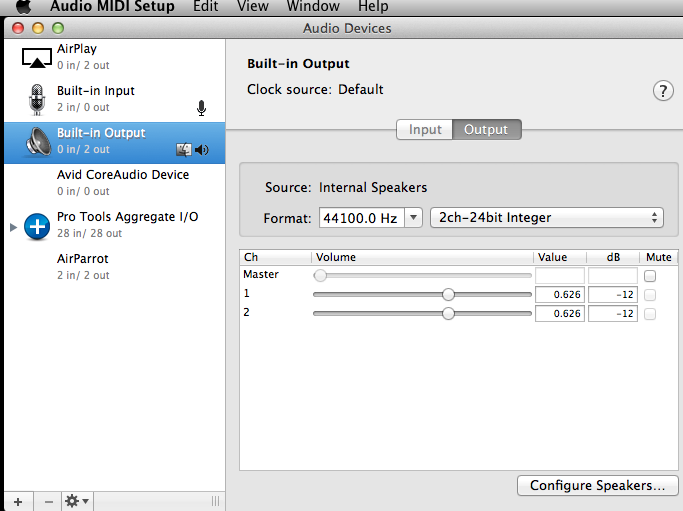Viewport: 683px width, 511px height.
Task: Zoom the Audio Devices window green button
Action: [x=58, y=28]
